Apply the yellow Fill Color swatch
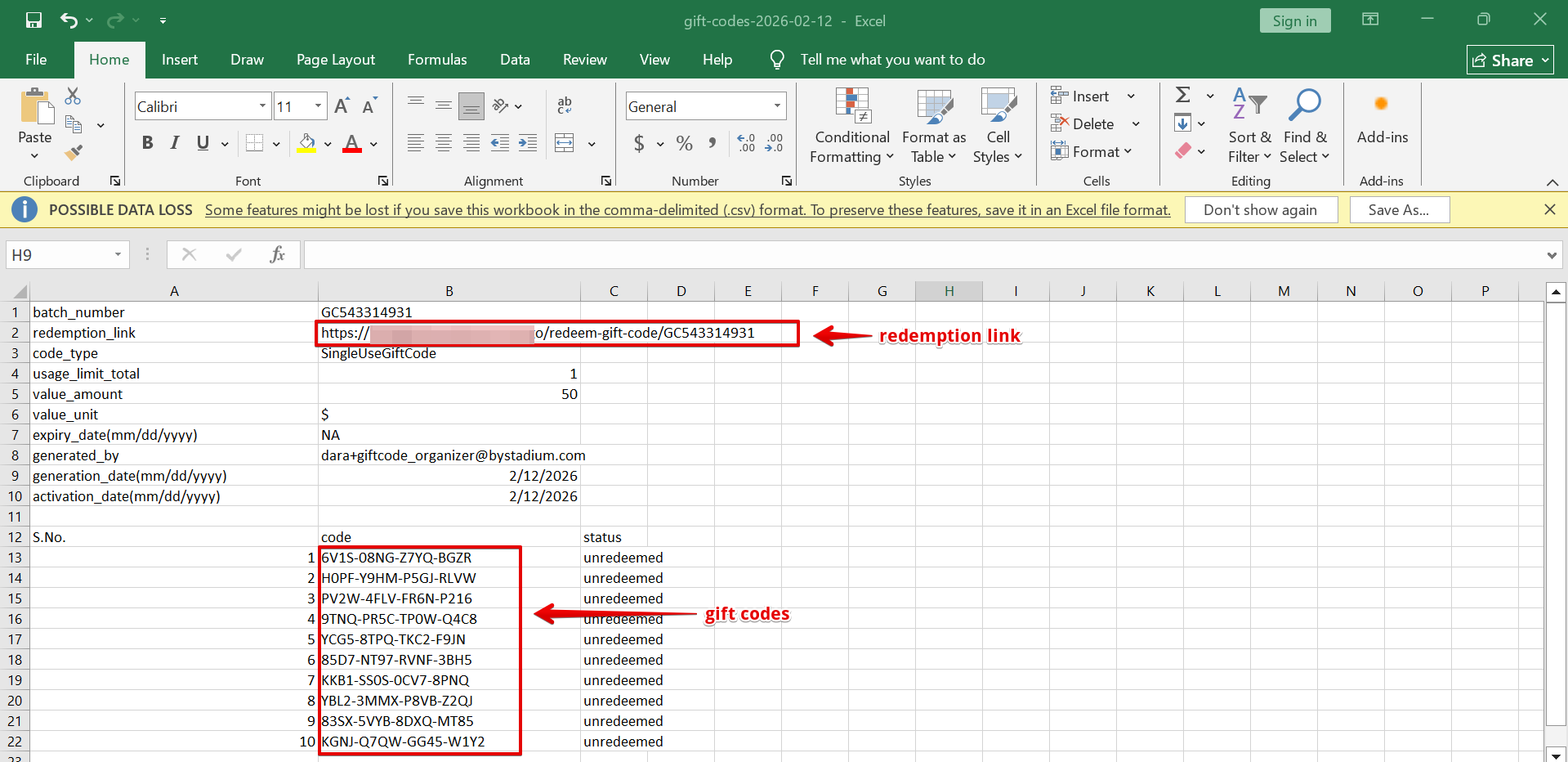 307,143
